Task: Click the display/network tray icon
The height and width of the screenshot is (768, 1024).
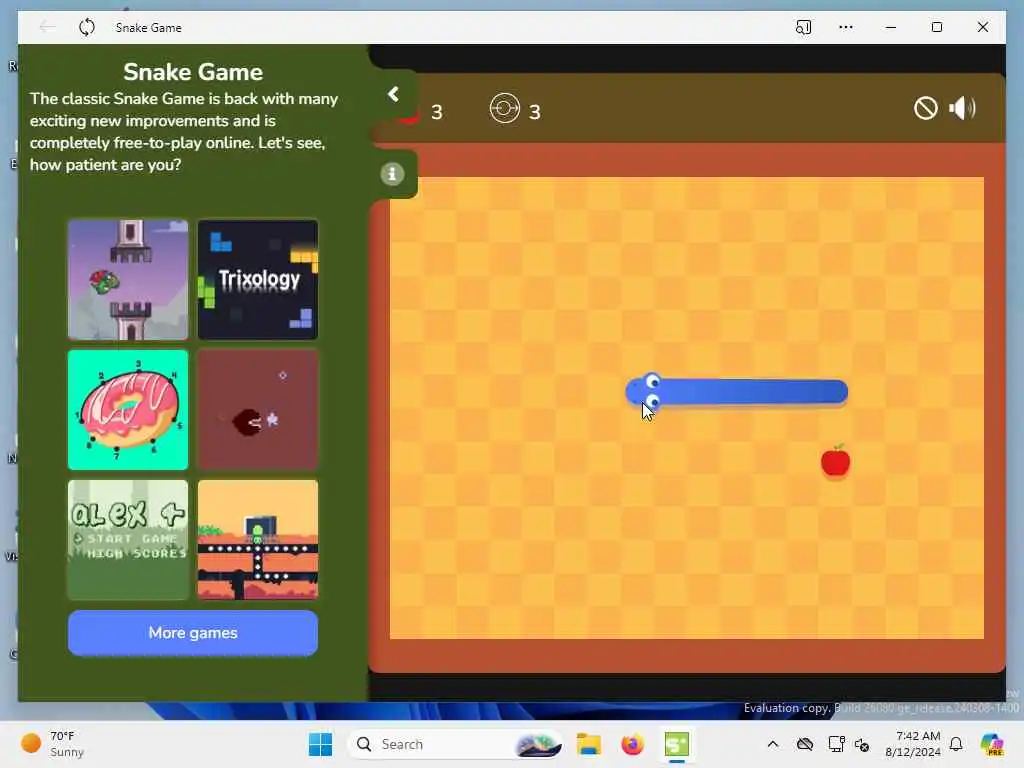Action: [x=836, y=744]
